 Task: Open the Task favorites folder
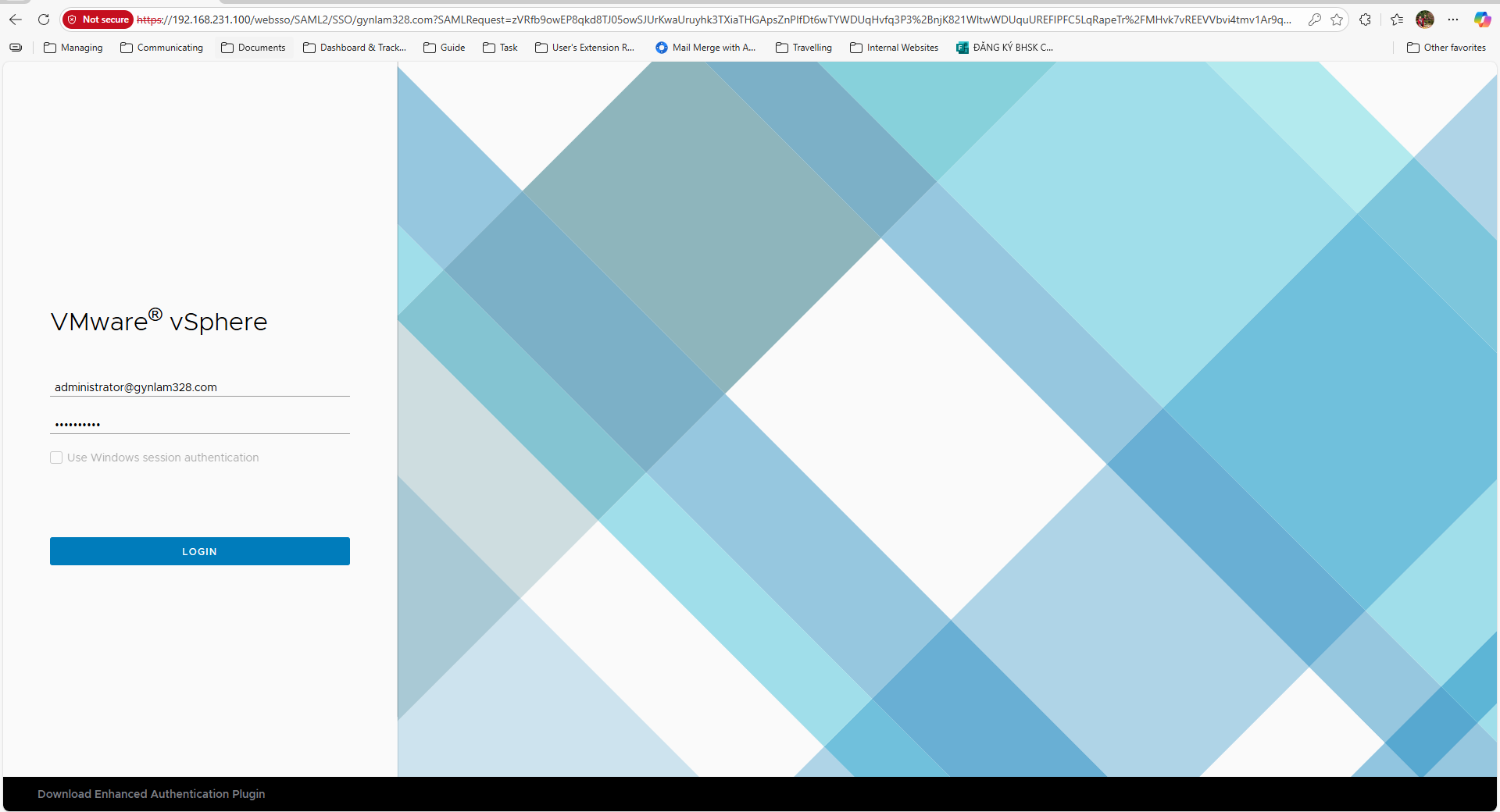[501, 48]
